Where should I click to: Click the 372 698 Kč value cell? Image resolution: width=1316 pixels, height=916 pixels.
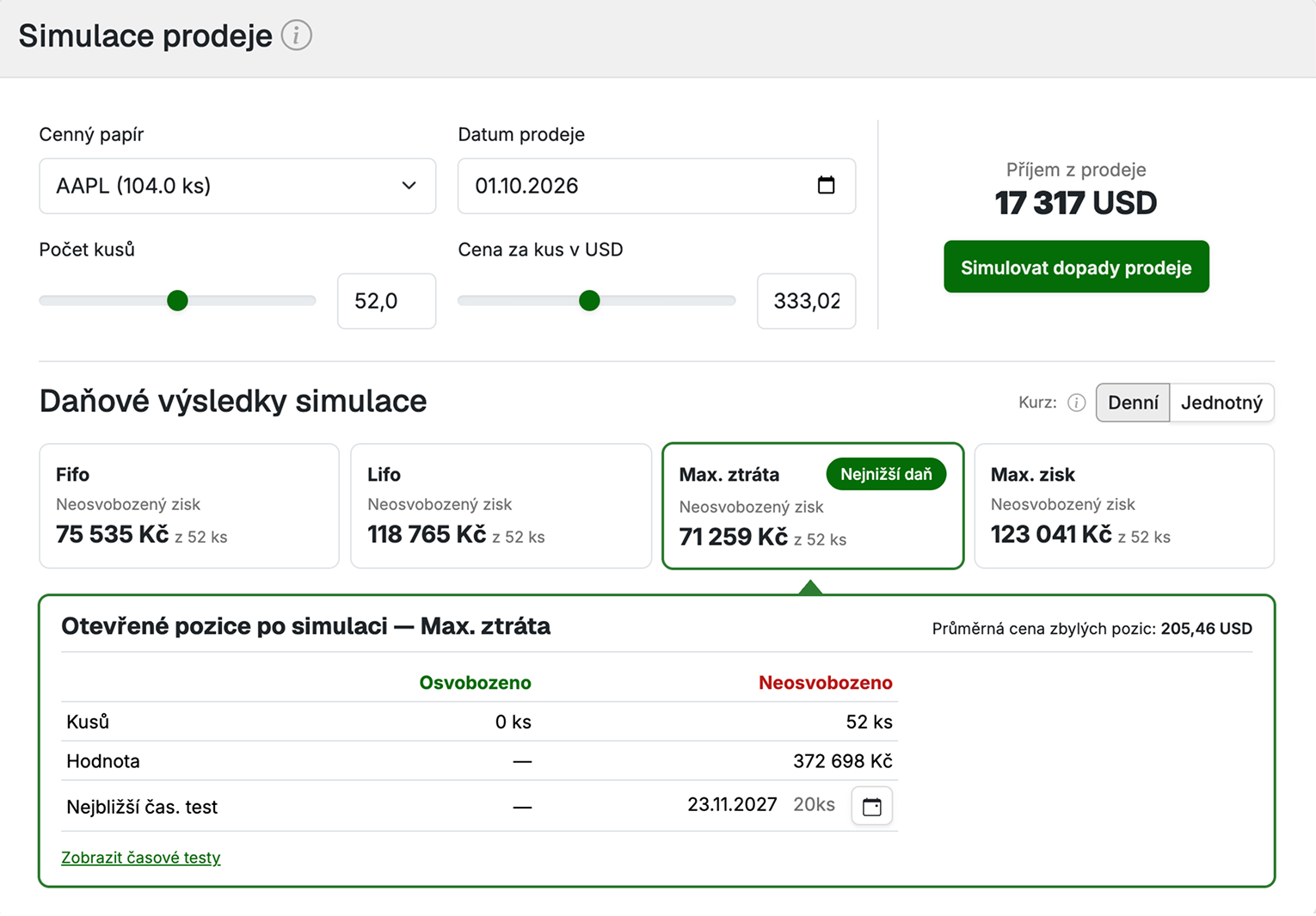[843, 761]
